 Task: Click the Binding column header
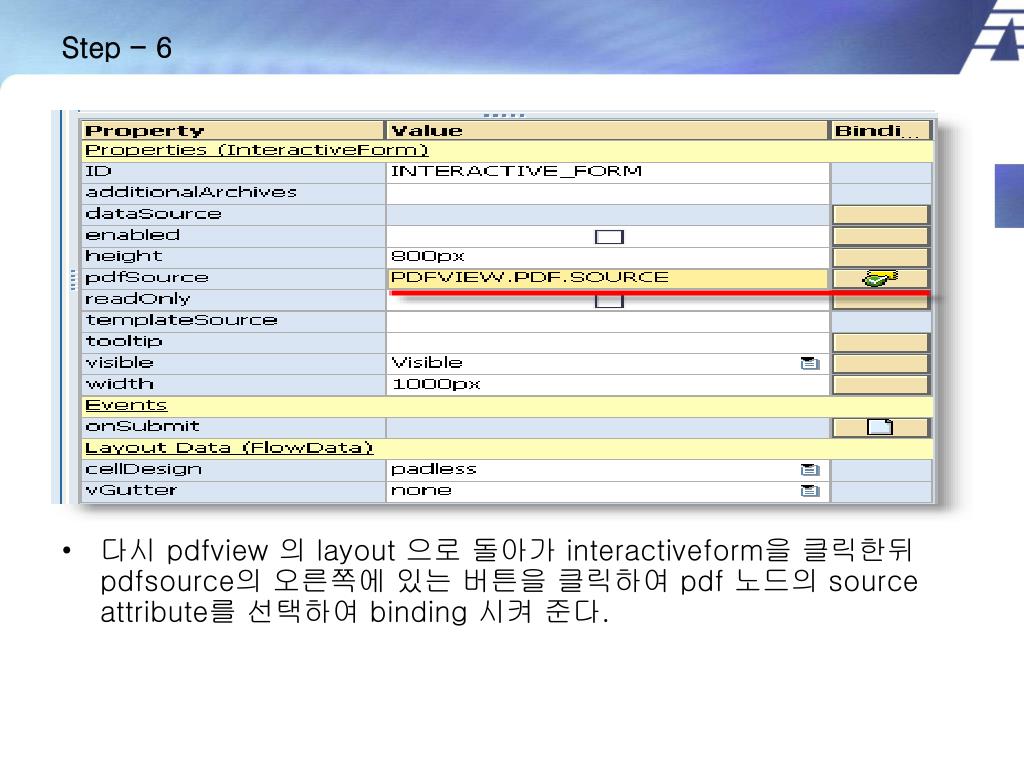[x=880, y=130]
